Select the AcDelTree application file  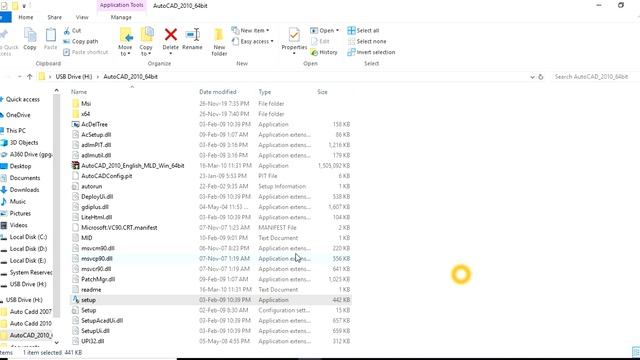[211, 124]
